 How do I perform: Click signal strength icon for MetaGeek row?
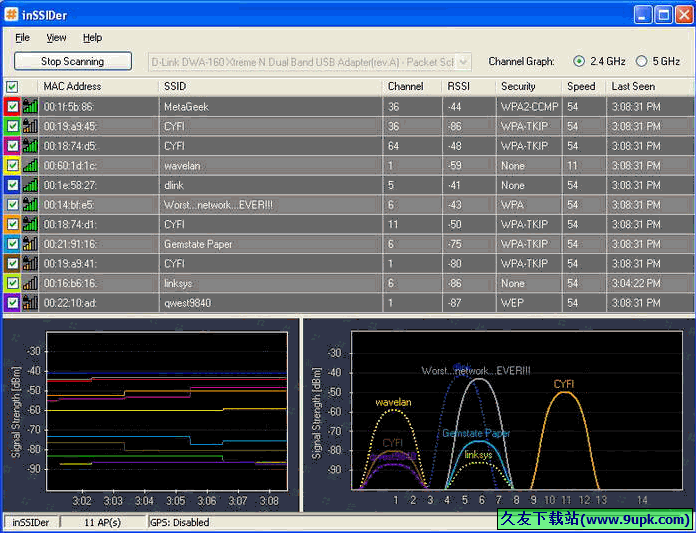coord(30,107)
